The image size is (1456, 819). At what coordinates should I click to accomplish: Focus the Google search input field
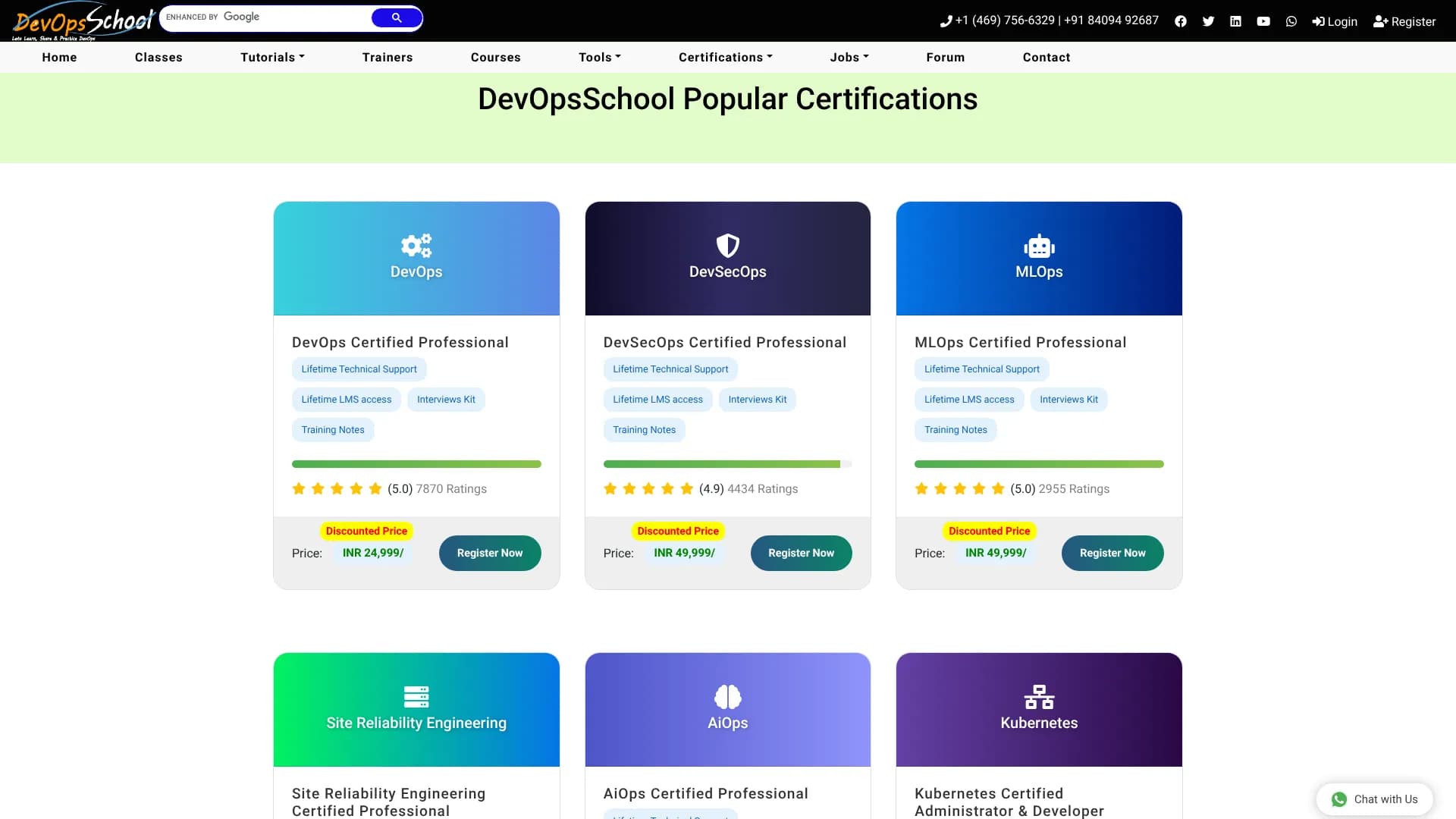click(265, 17)
